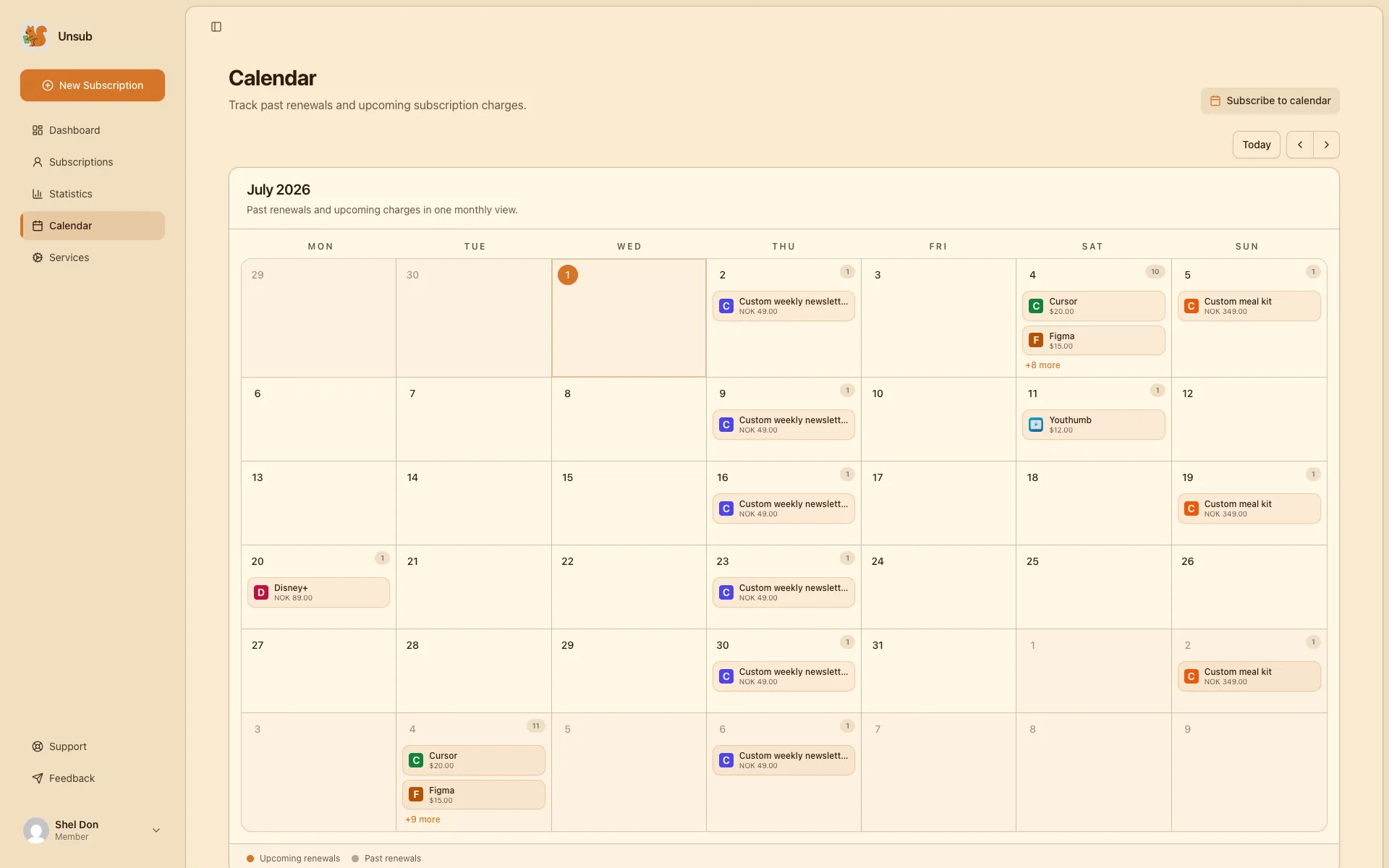The width and height of the screenshot is (1389, 868).
Task: Click the New Subscription button
Action: 93,85
